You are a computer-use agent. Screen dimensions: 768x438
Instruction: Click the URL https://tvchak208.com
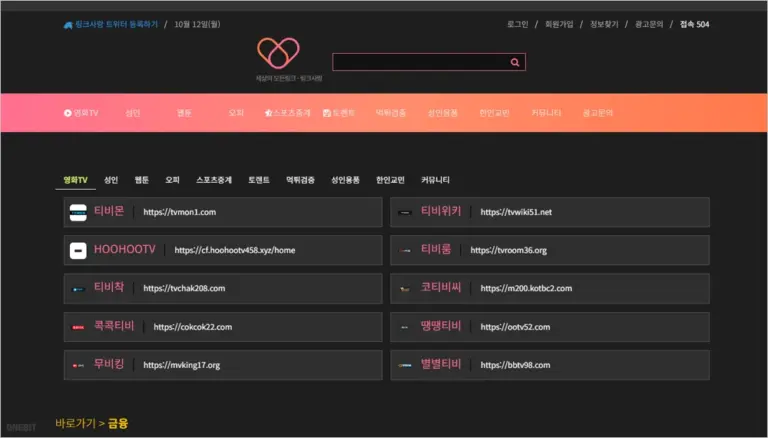(x=184, y=289)
